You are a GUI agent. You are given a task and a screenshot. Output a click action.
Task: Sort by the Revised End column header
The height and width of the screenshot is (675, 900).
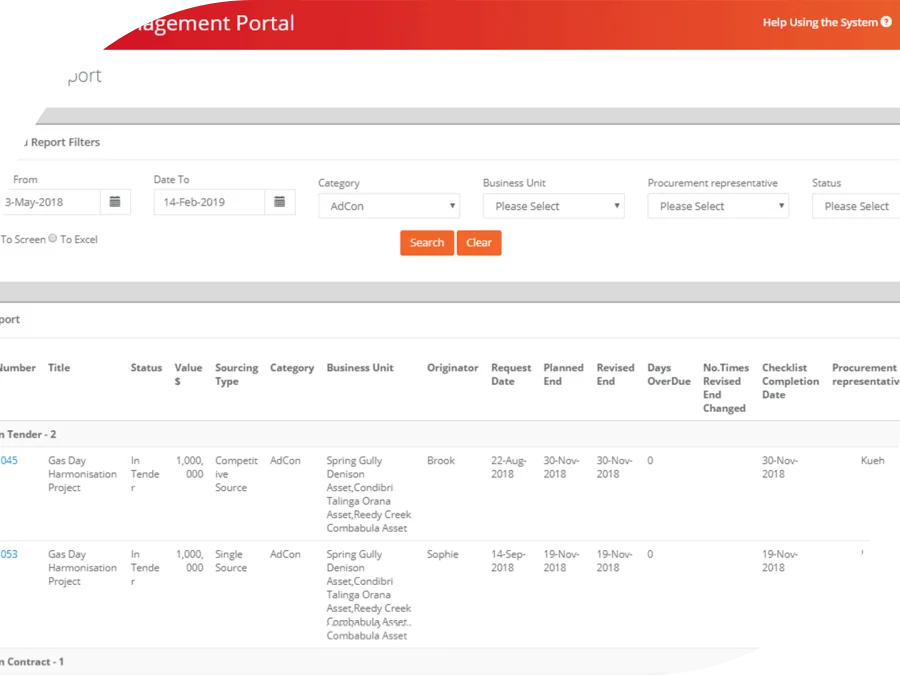[x=615, y=374]
